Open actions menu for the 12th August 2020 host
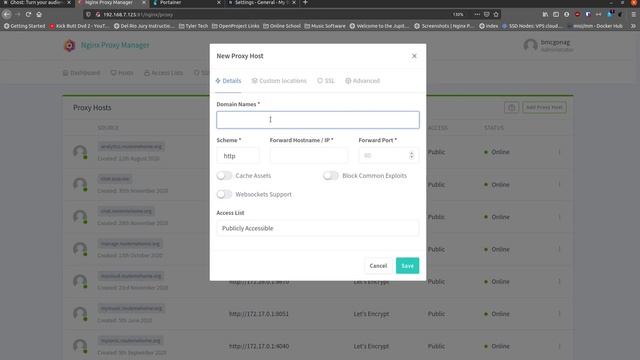The width and height of the screenshot is (640, 360). [x=559, y=152]
